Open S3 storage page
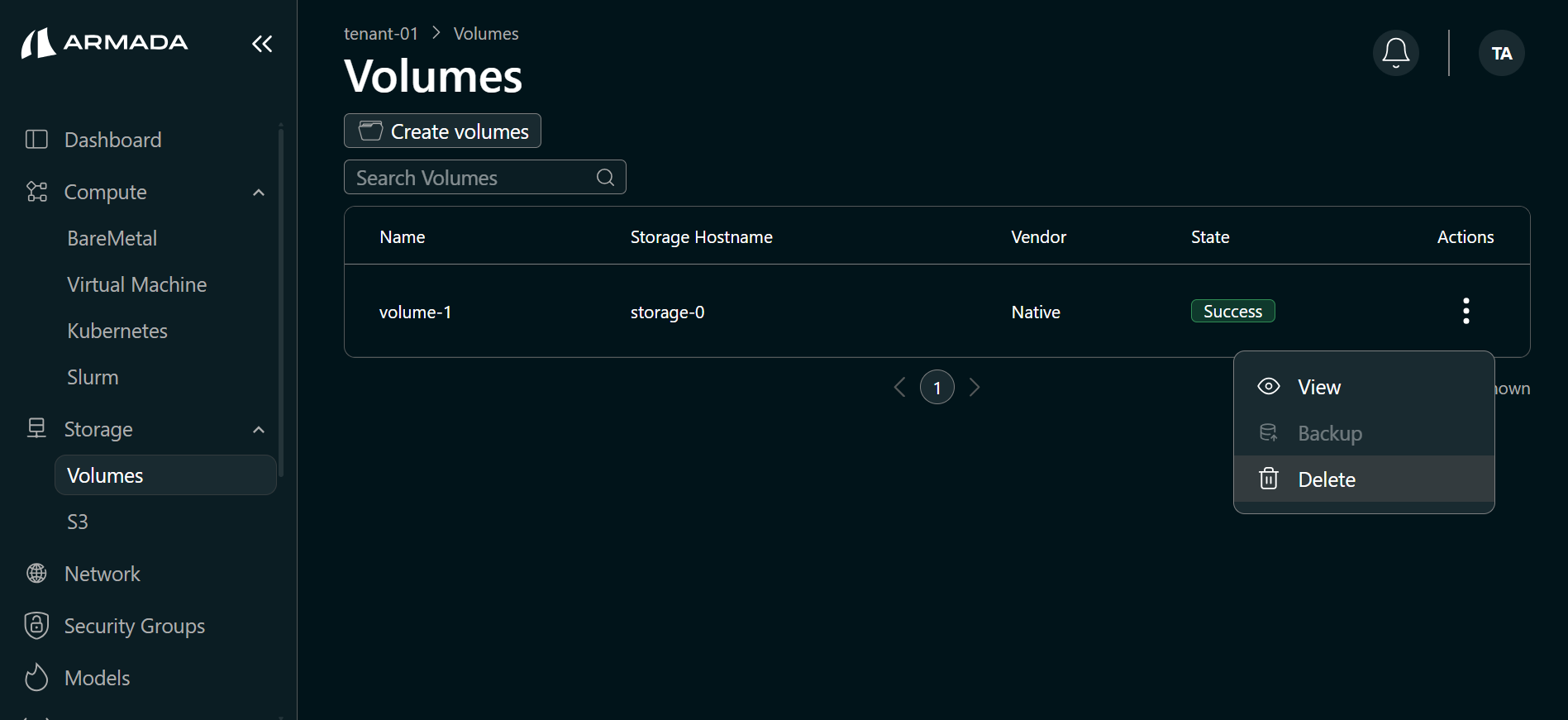 [77, 522]
